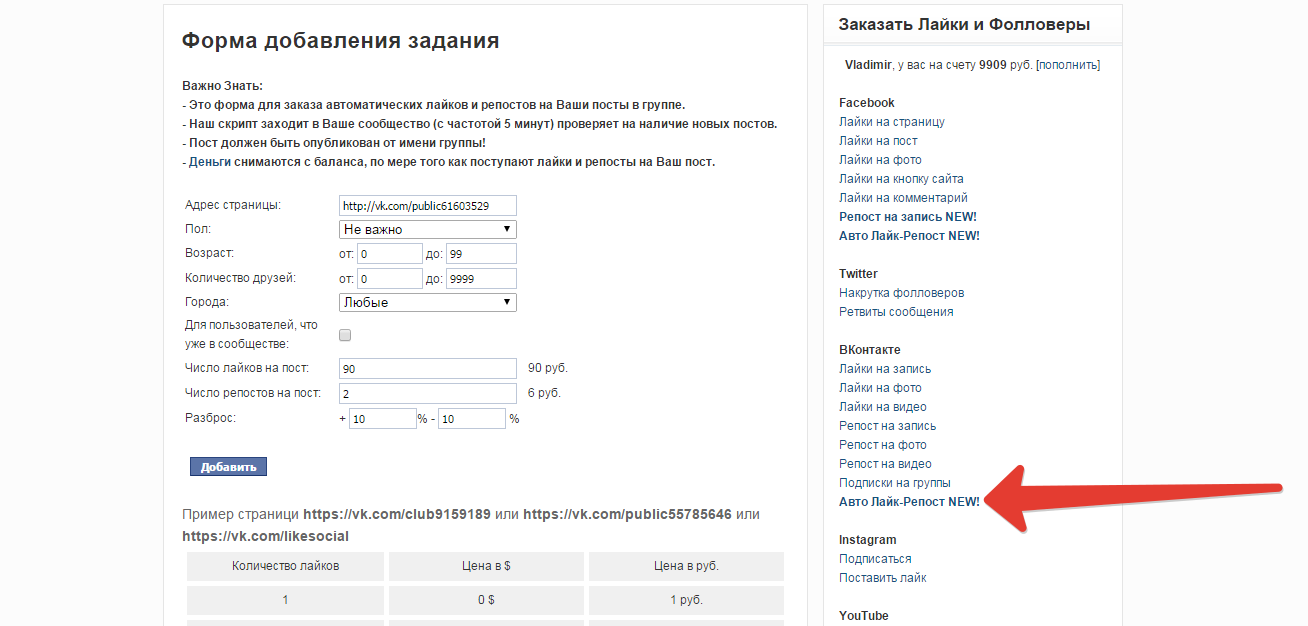Screen dimensions: 1308x626
Task: Open 'Лайки на комментарий' link
Action: point(903,198)
